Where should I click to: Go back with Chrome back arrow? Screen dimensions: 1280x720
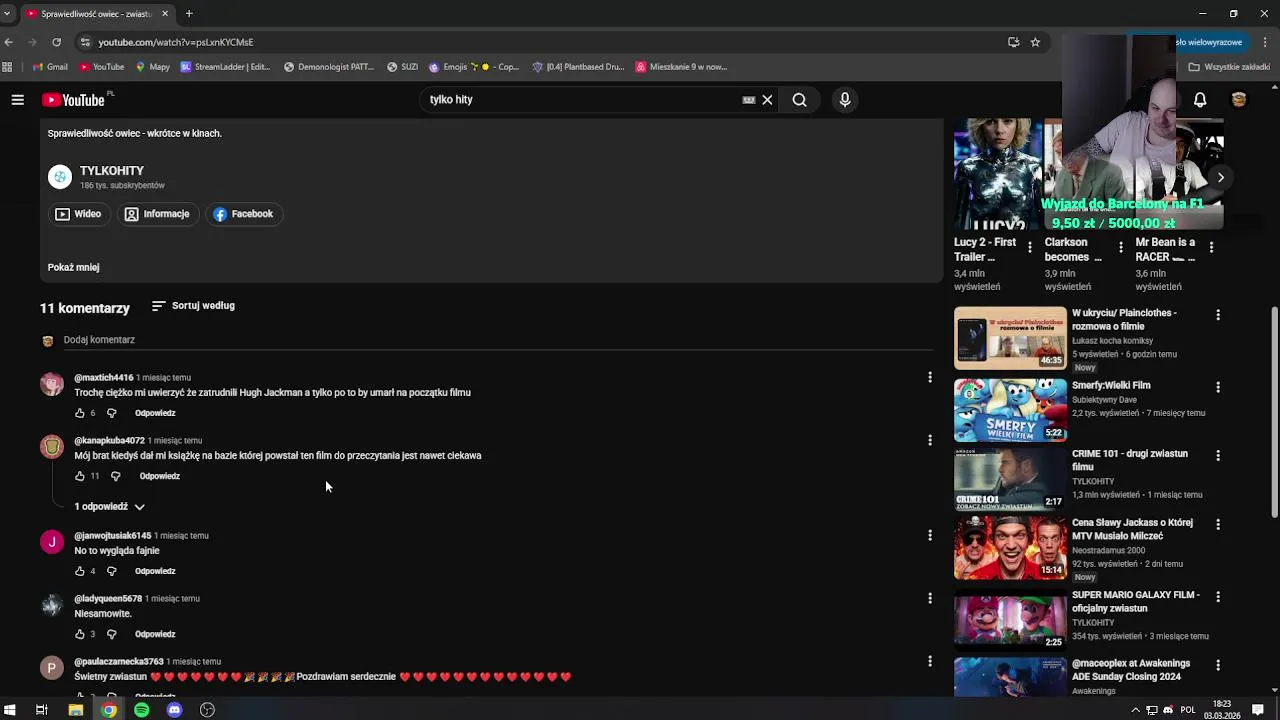[9, 42]
